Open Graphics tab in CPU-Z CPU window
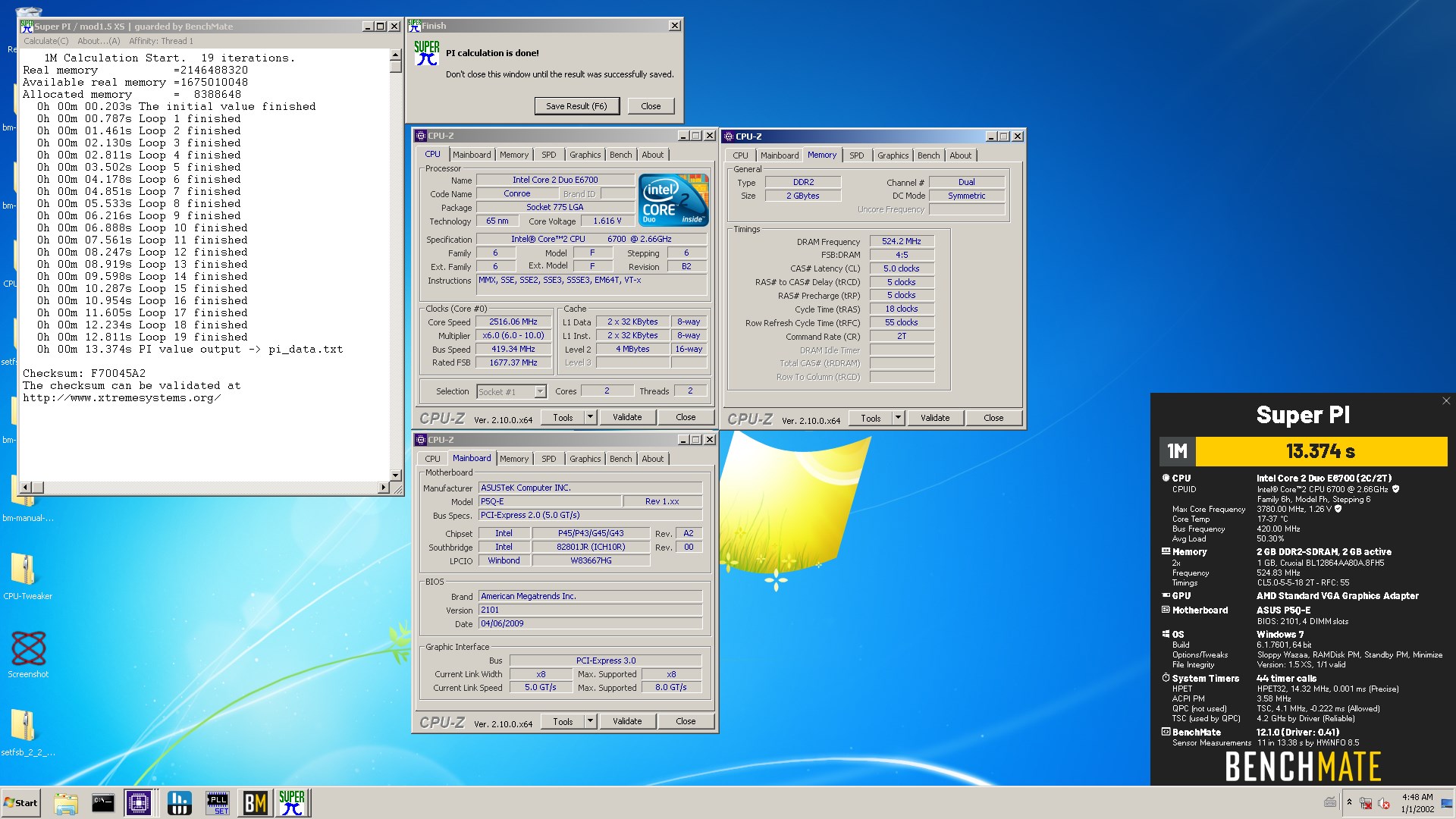The height and width of the screenshot is (819, 1456). 585,155
